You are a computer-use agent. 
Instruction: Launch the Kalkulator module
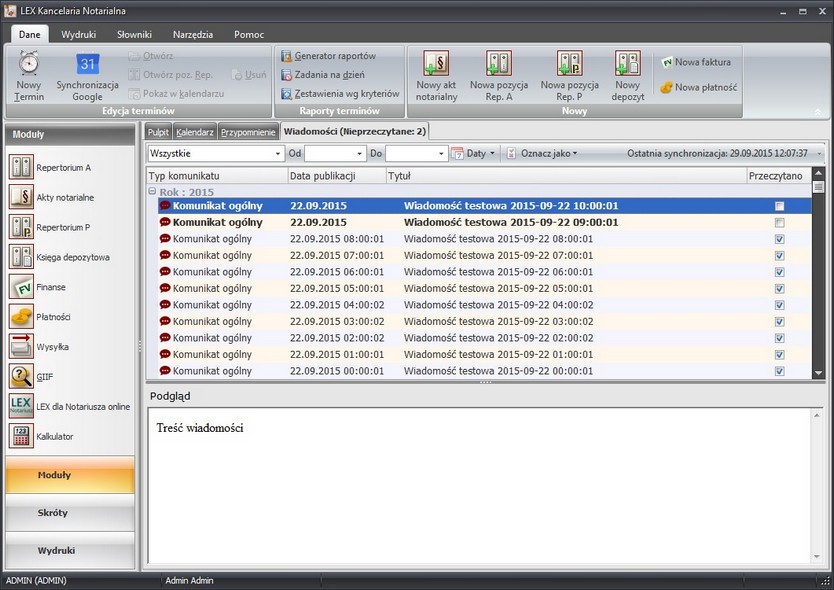click(x=22, y=436)
